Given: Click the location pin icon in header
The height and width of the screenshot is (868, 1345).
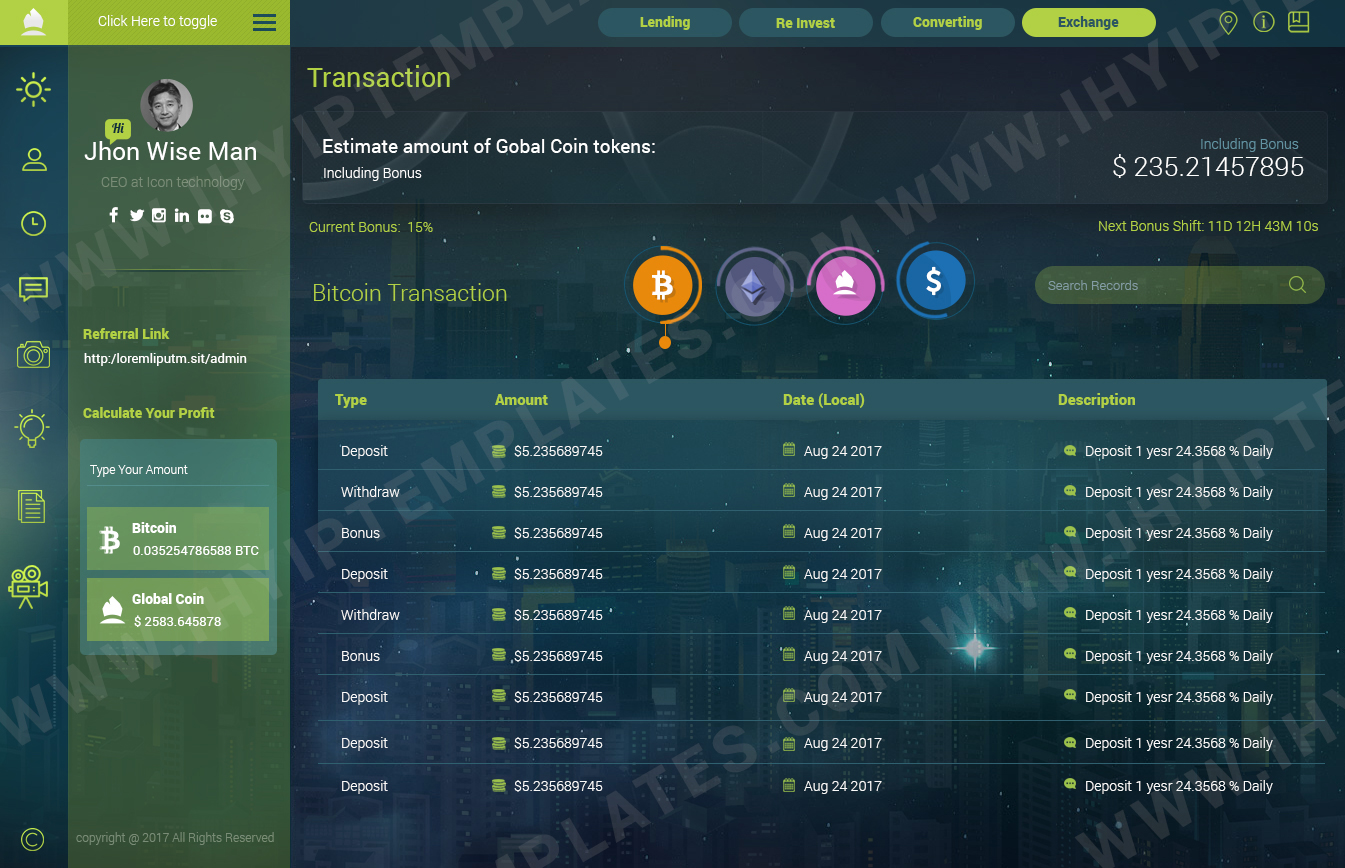Looking at the screenshot, I should tap(1228, 22).
